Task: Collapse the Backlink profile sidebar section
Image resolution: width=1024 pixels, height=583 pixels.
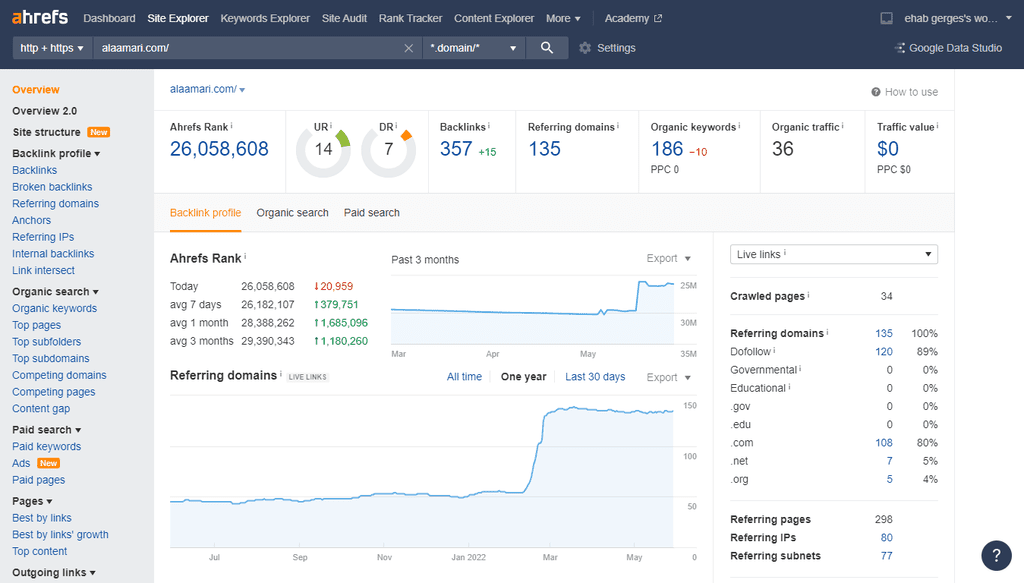Action: coord(56,153)
